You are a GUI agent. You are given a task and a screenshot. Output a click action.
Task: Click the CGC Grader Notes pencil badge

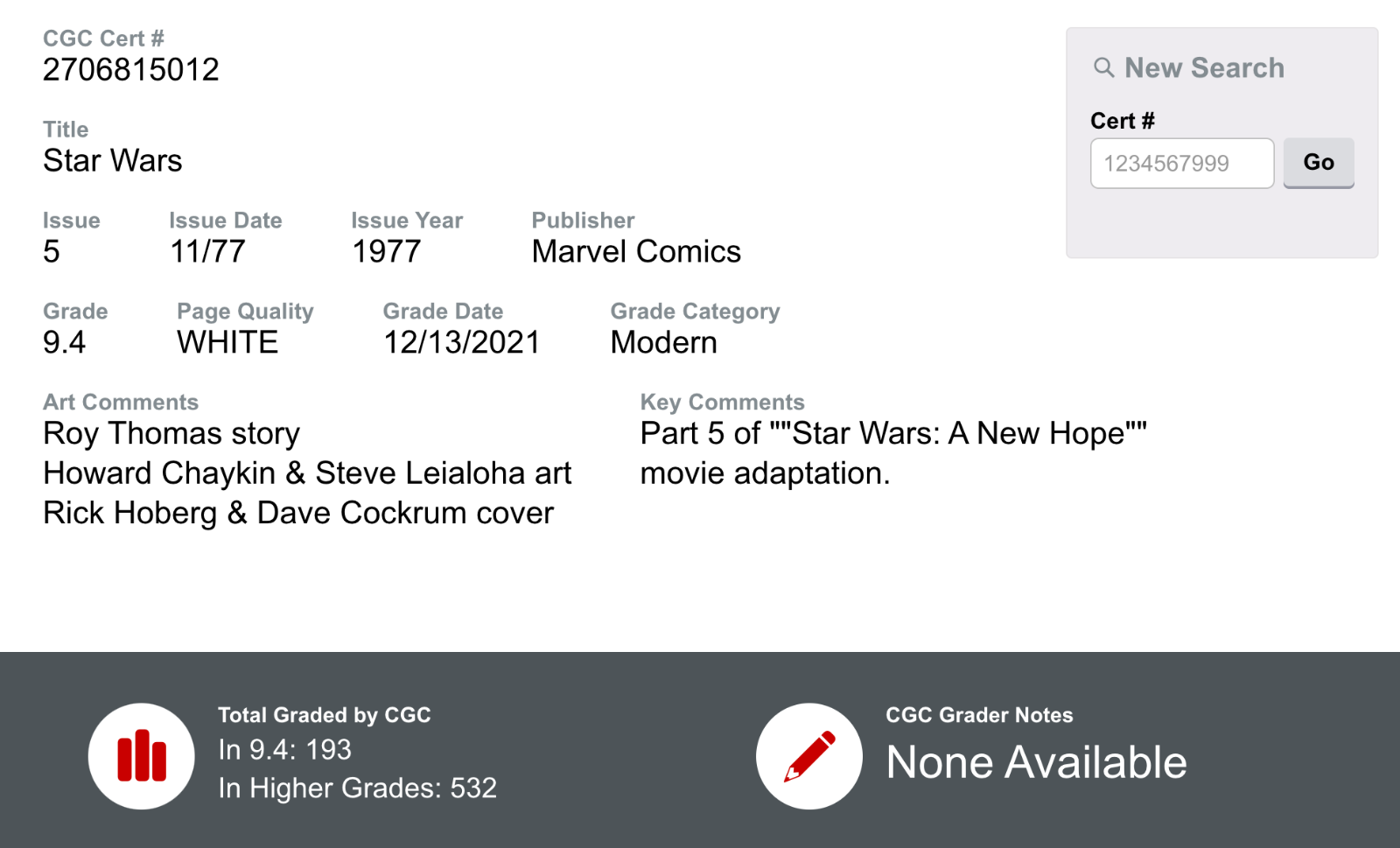click(x=809, y=755)
